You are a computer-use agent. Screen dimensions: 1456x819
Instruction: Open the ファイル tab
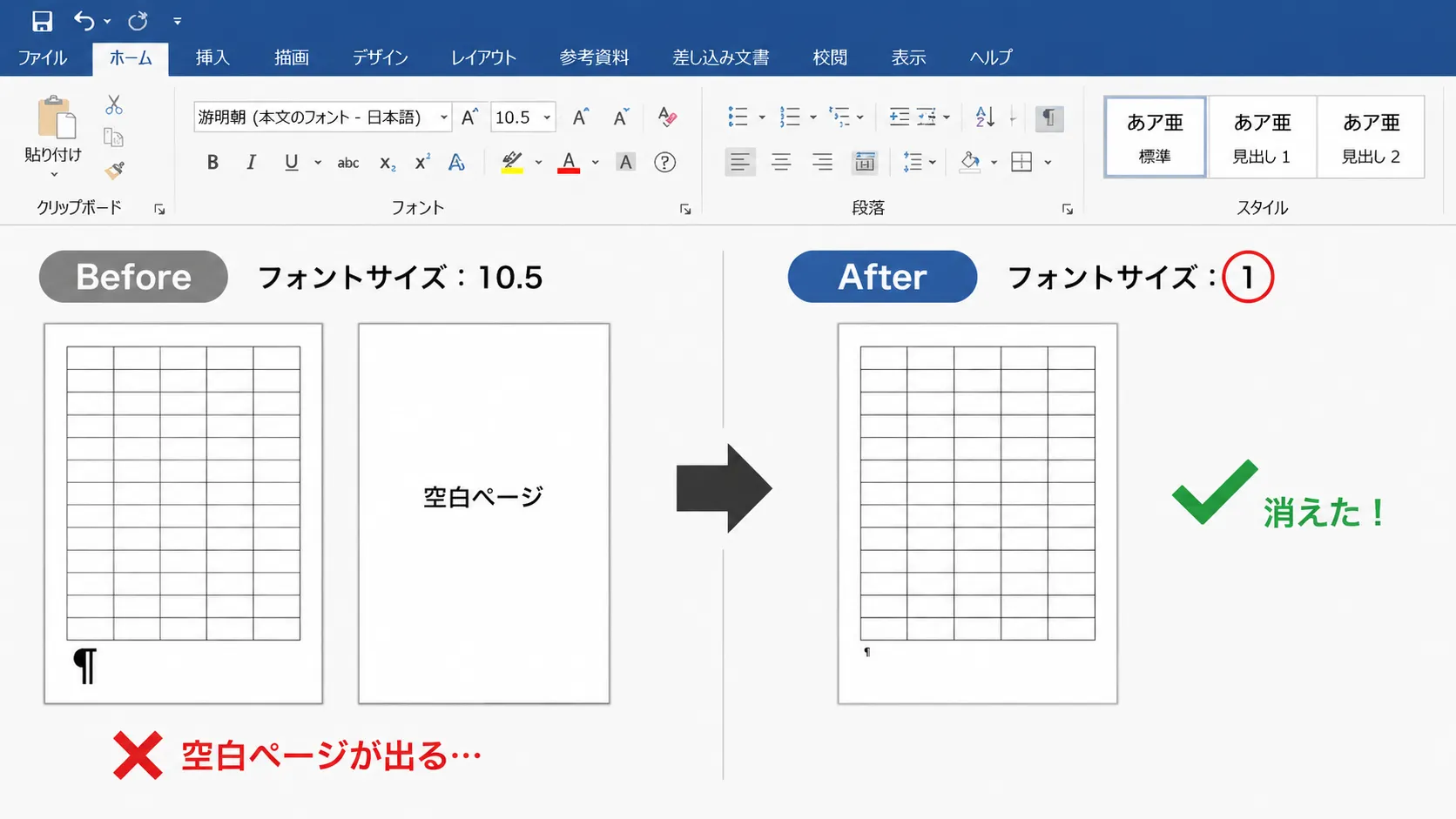(x=43, y=57)
